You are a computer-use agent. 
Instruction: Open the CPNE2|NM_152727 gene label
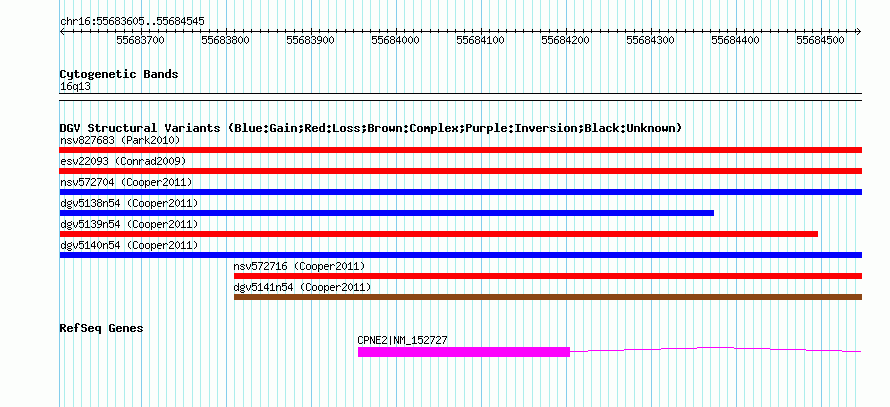(402, 340)
